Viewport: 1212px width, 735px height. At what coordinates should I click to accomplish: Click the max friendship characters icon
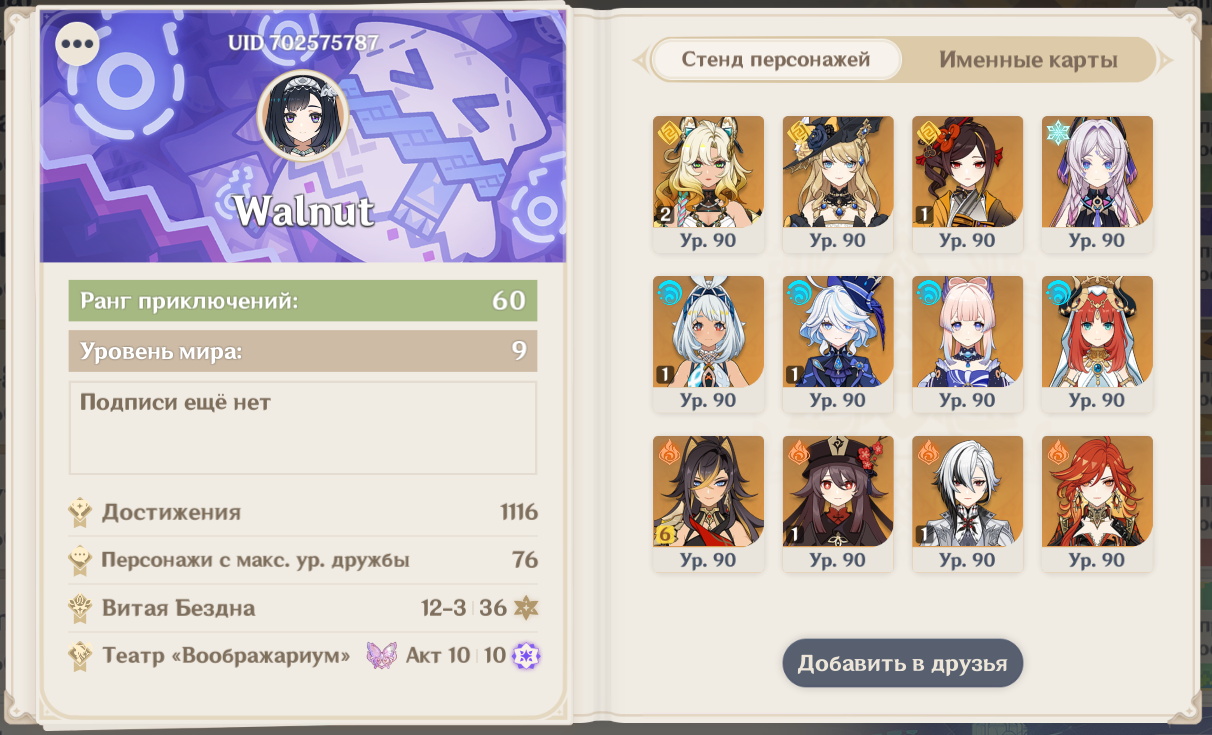[x=80, y=561]
